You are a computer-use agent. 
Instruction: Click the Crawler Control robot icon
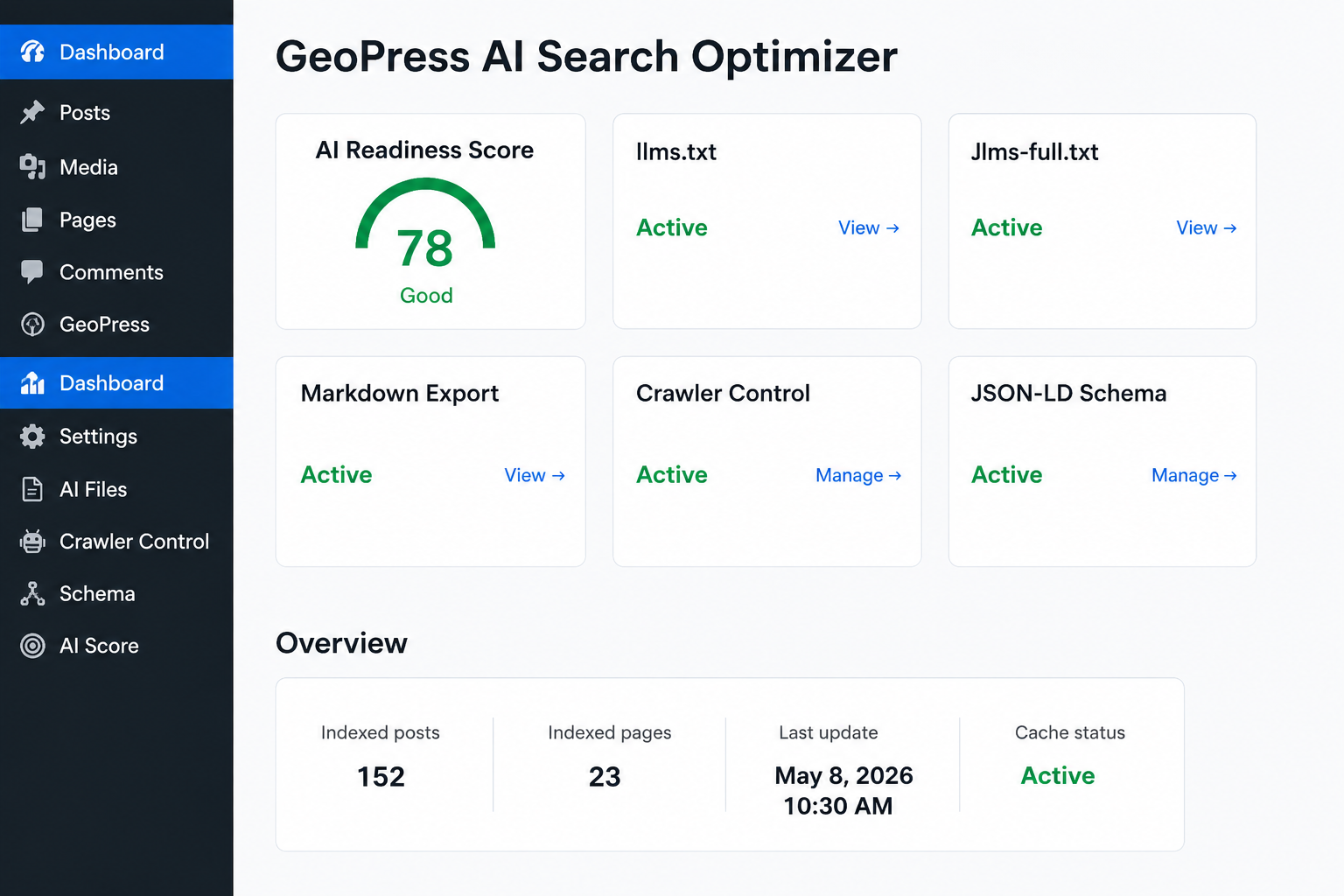[32, 542]
